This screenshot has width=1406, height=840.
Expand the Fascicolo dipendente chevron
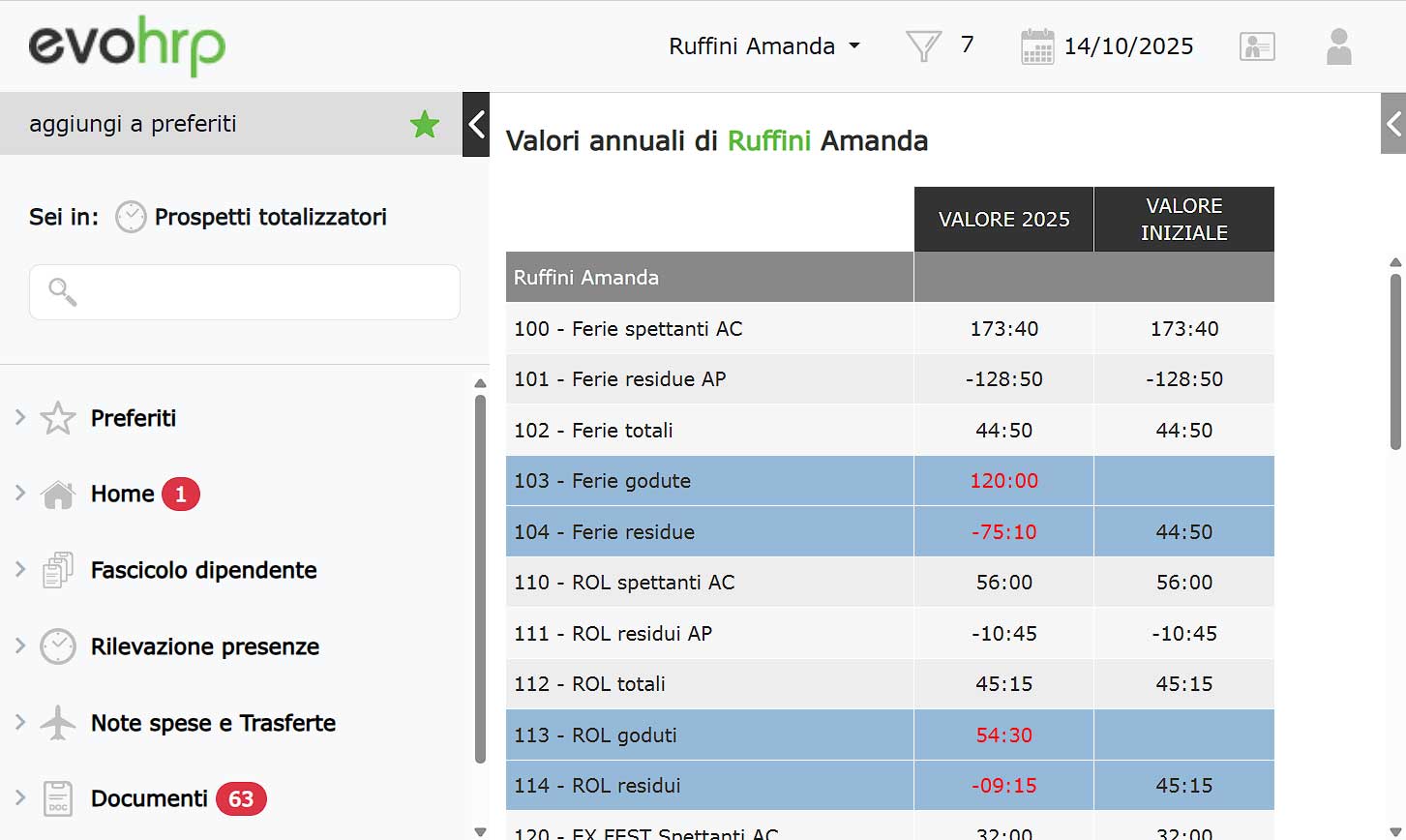20,570
